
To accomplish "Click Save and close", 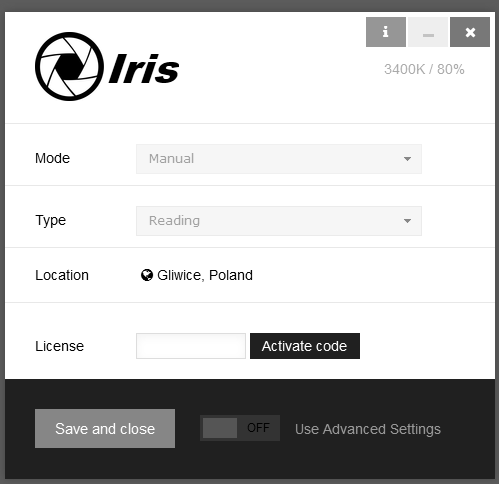I will click(x=105, y=429).
